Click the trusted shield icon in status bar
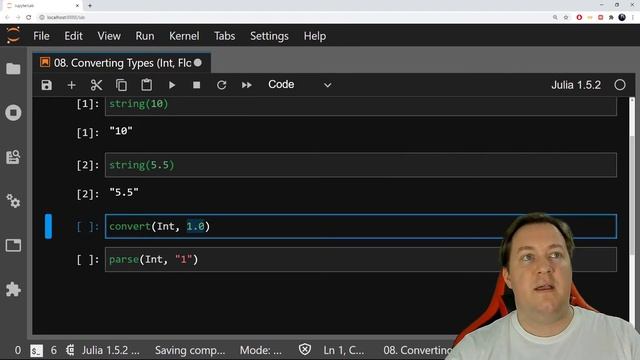The image size is (640, 360). tap(305, 350)
